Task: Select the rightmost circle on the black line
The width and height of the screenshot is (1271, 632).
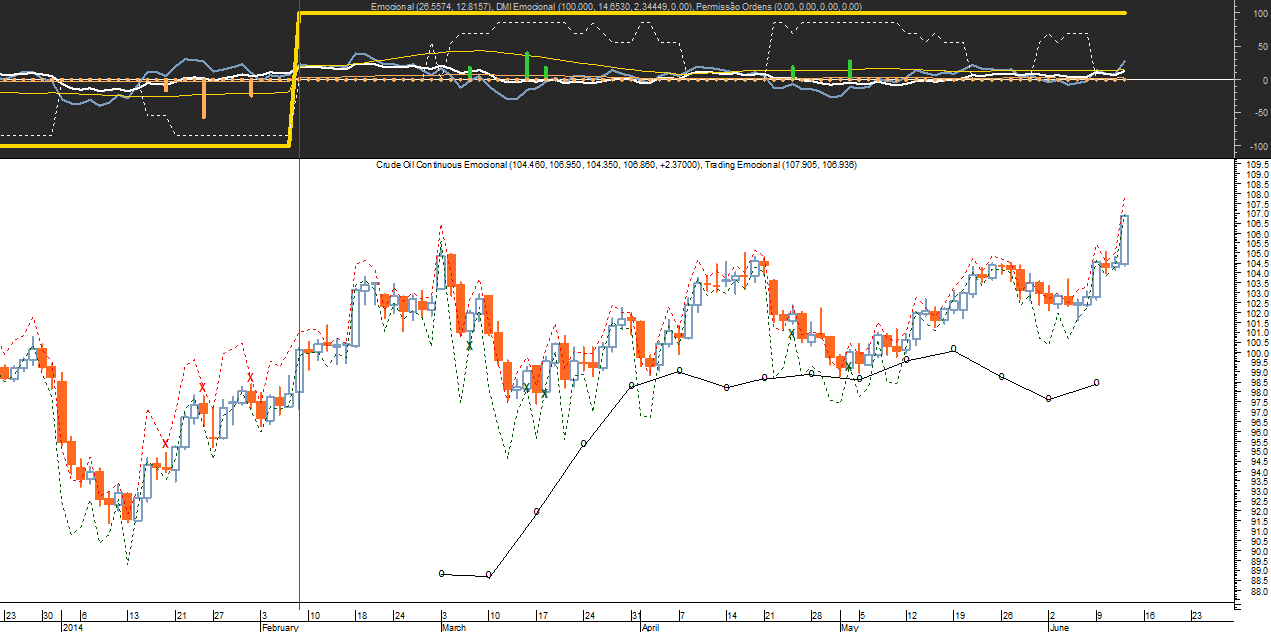Action: (1097, 383)
